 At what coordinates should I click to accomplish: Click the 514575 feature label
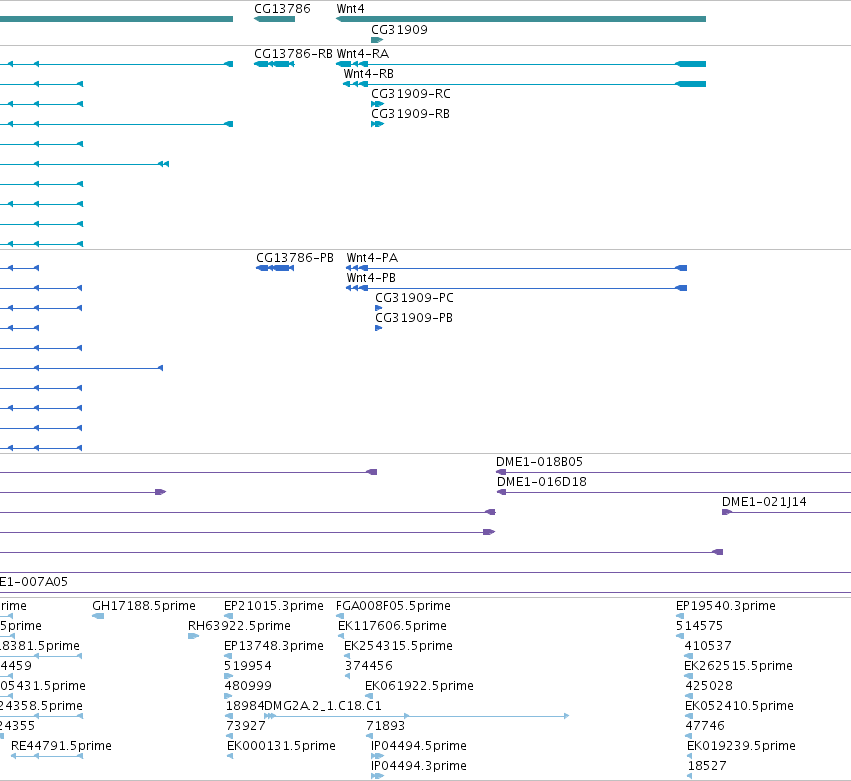tap(699, 626)
